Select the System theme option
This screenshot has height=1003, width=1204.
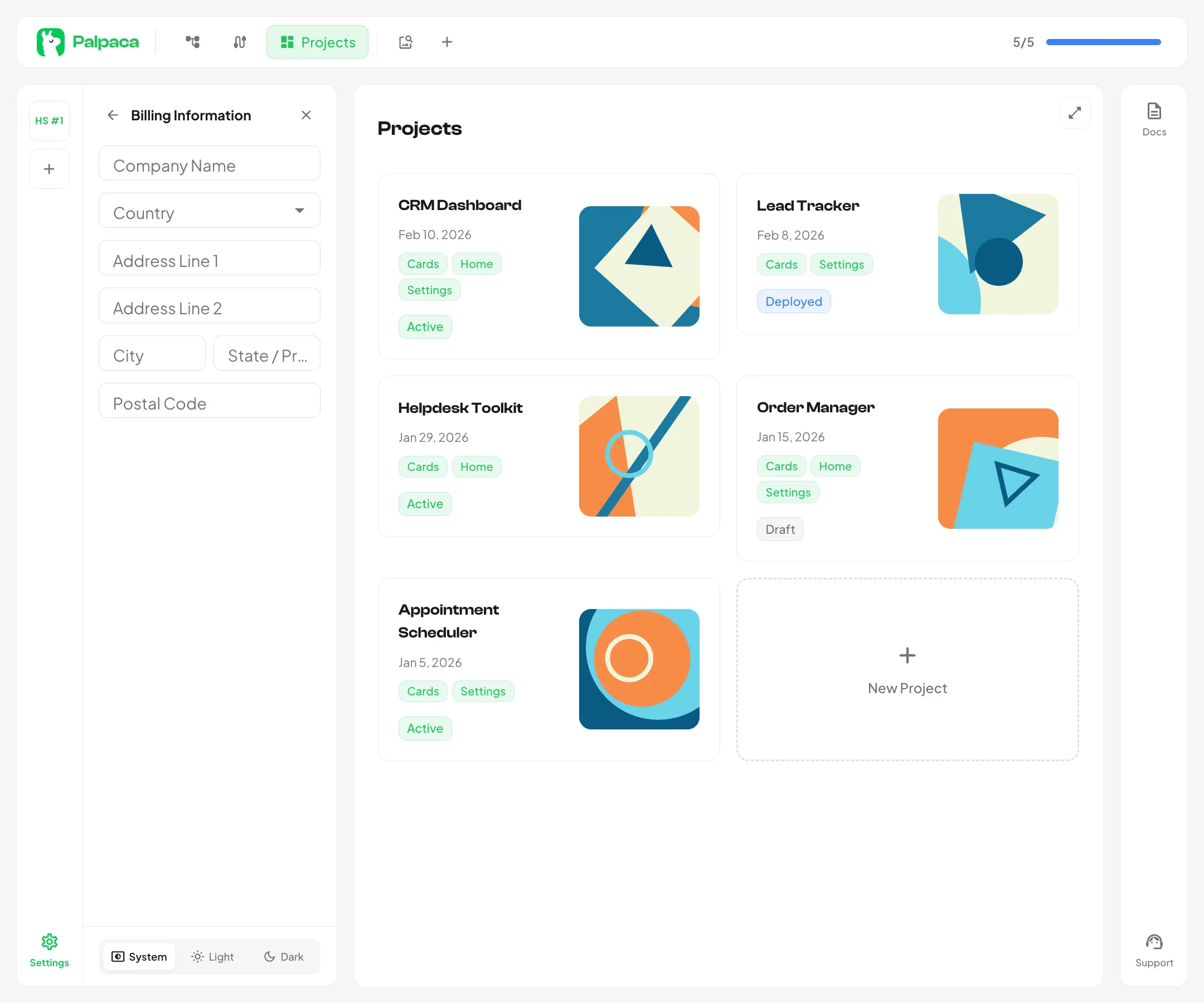(x=139, y=956)
